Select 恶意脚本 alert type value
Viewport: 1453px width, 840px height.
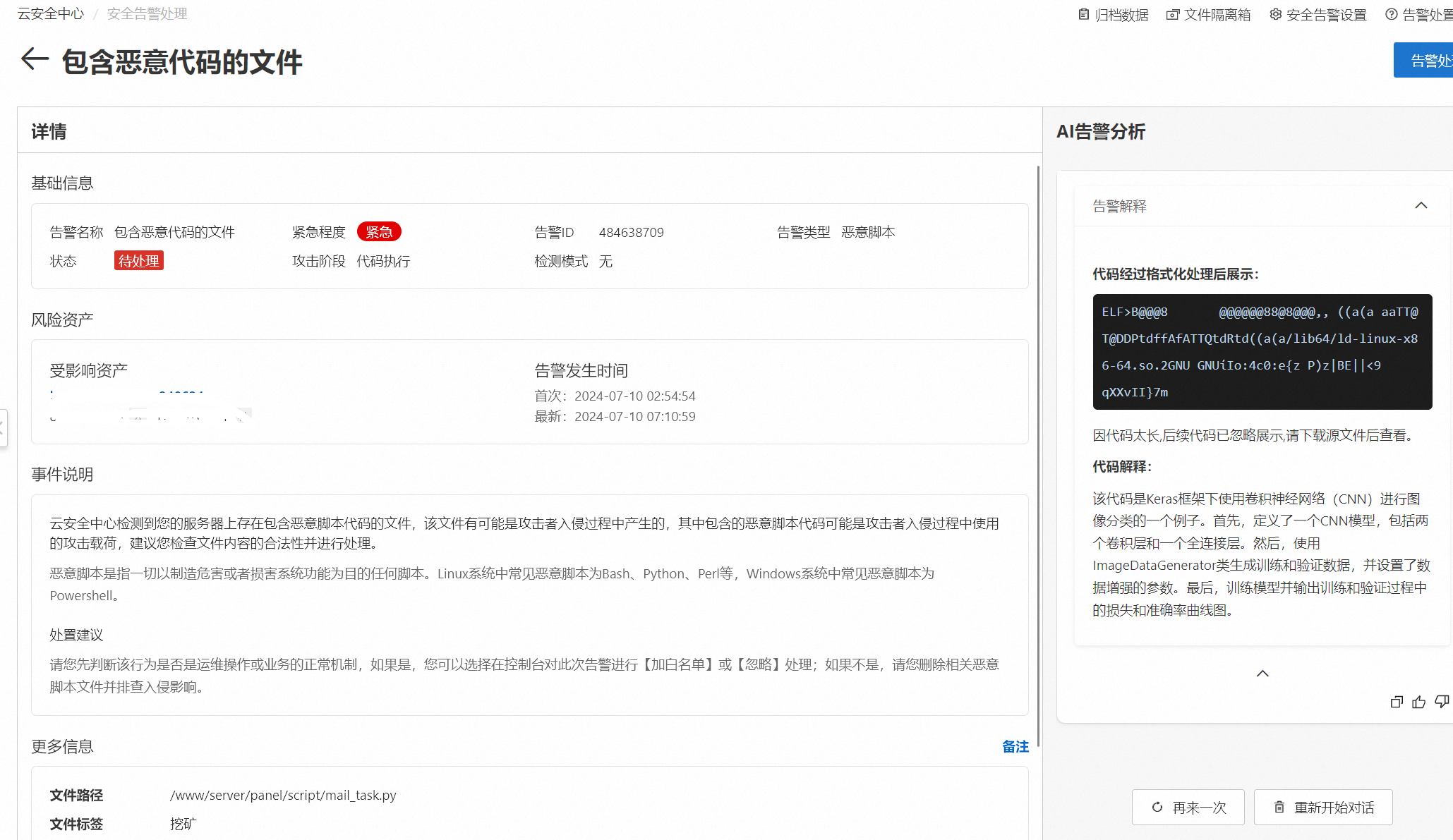[x=868, y=232]
